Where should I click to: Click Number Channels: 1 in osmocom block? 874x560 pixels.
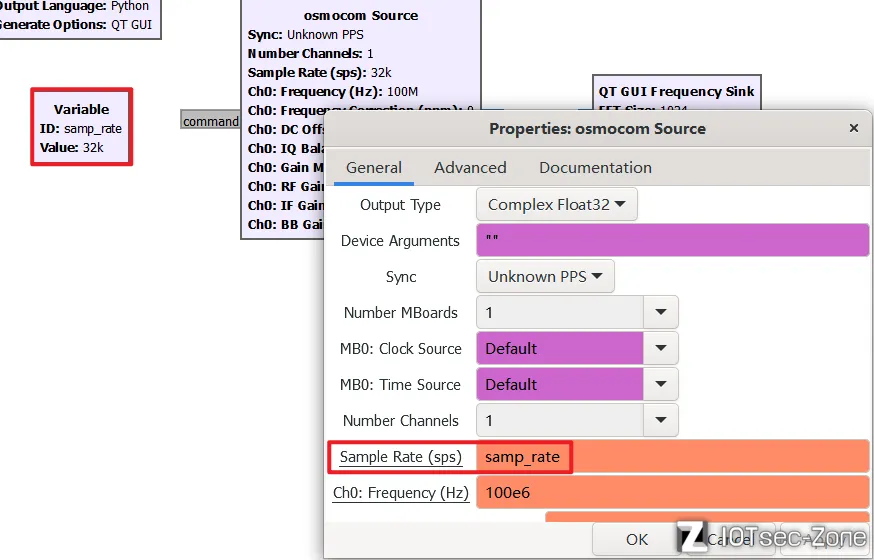click(310, 53)
